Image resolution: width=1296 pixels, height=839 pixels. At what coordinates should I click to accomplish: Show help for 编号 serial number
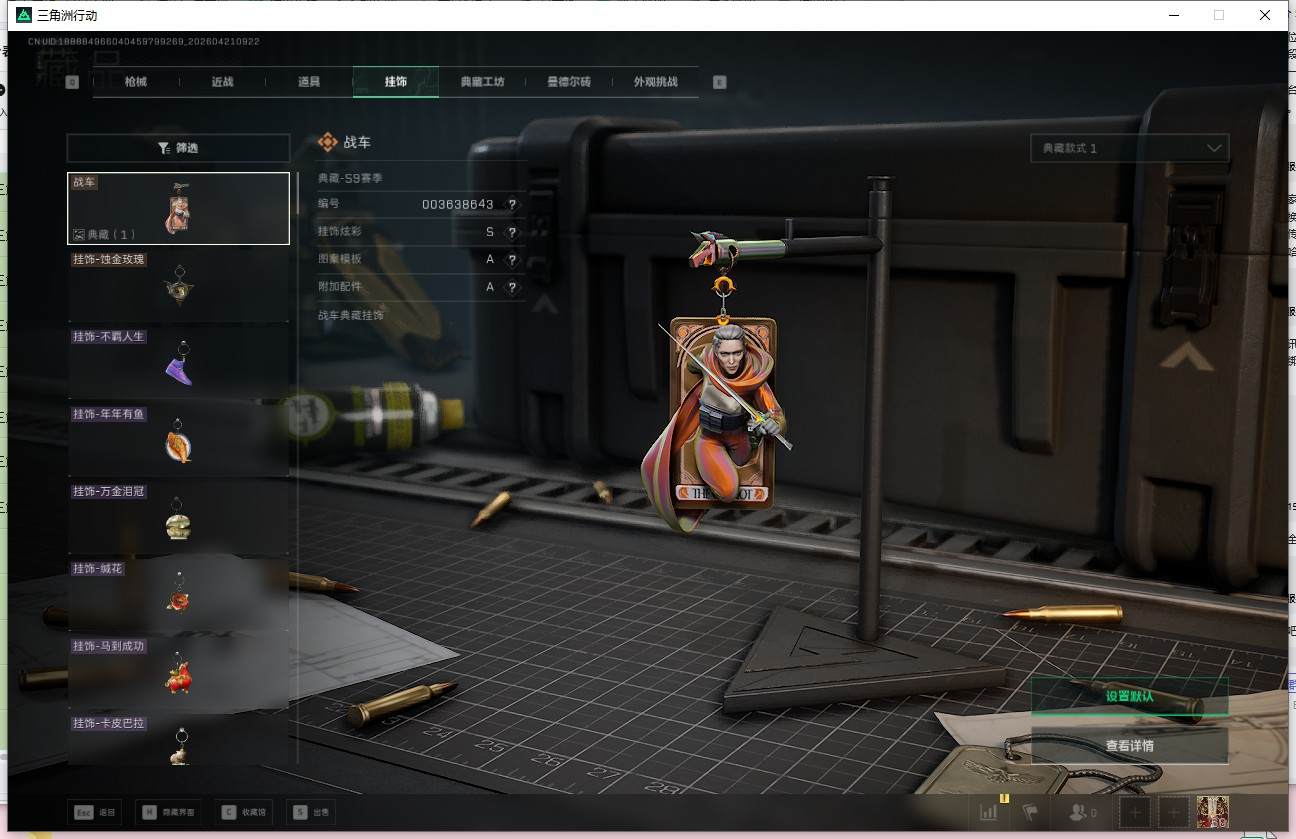coord(512,204)
